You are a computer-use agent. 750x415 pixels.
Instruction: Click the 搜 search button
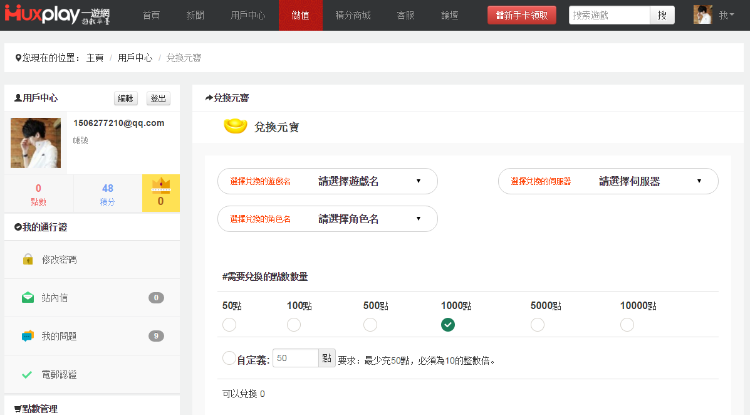(662, 15)
